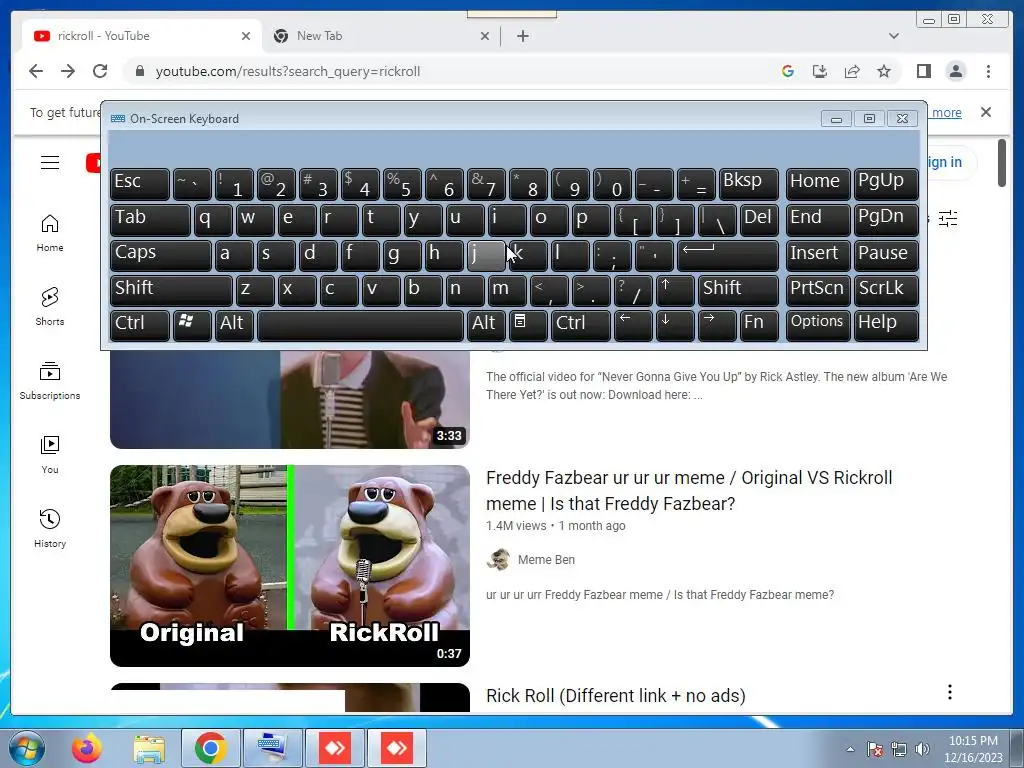1024x768 pixels.
Task: Toggle Caps lock on the On-Screen Keyboard
Action: 161,255
